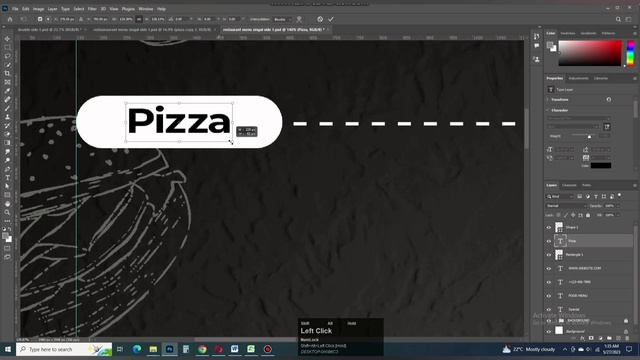Screen dimensions: 640x360
Task: Select the Move tool
Action: tap(7, 39)
